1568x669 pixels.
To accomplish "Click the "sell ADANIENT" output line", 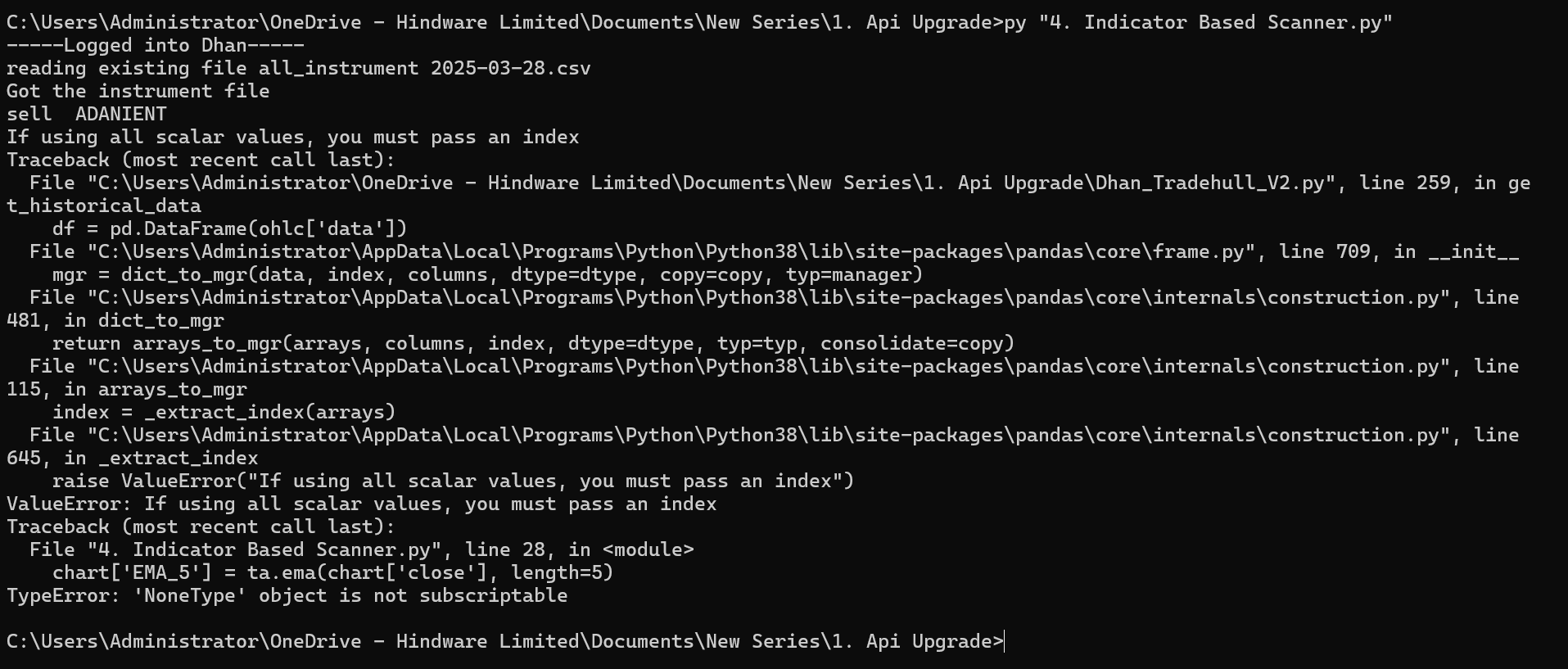I will 86,114.
